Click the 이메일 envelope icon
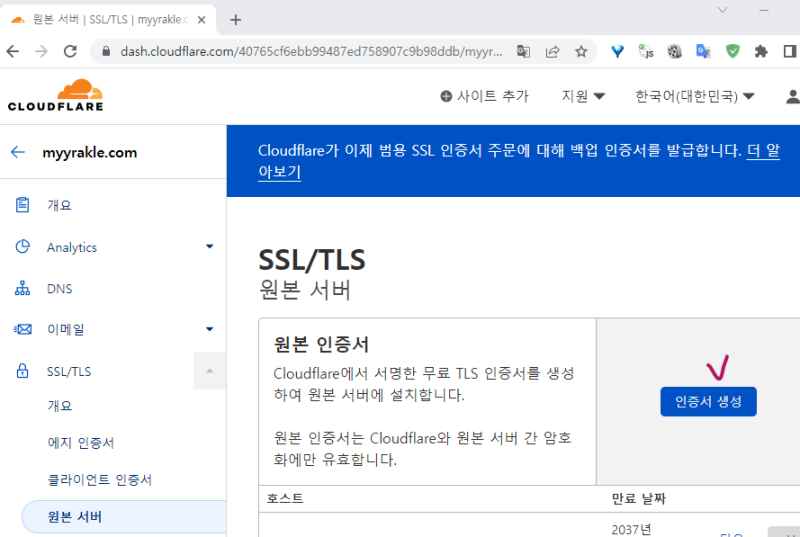The image size is (800, 537). [x=22, y=329]
